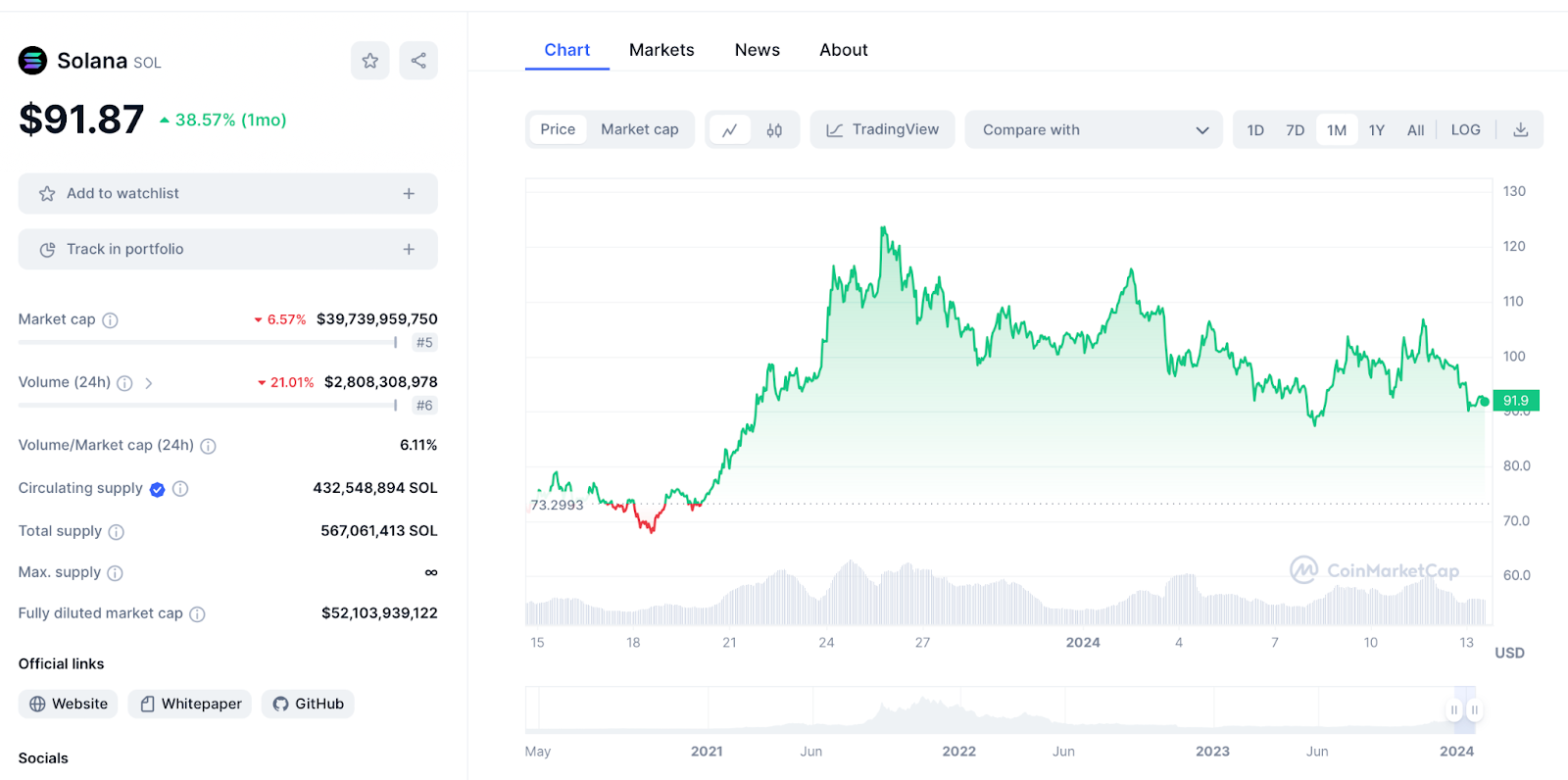Click the Solana logo icon

pyautogui.click(x=32, y=61)
